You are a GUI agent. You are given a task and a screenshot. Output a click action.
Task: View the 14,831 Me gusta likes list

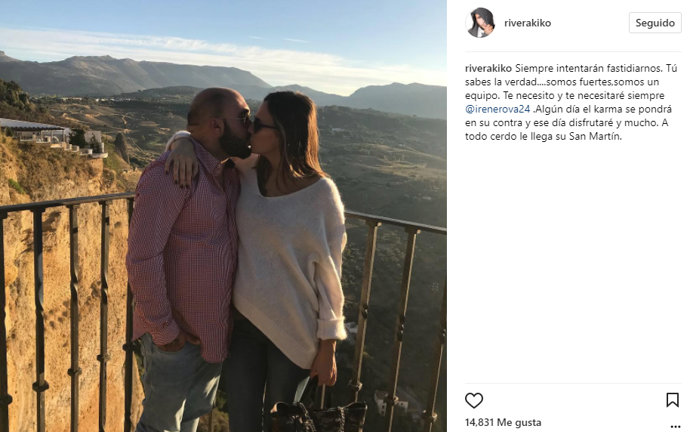(x=503, y=422)
